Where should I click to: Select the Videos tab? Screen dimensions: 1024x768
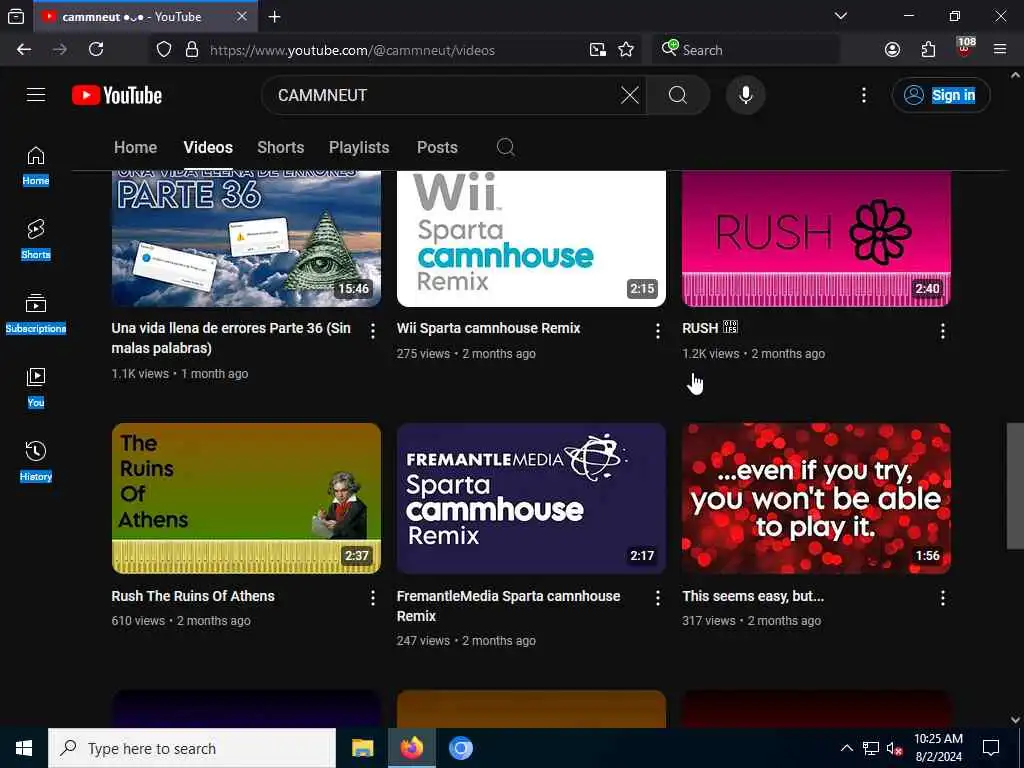coord(208,148)
